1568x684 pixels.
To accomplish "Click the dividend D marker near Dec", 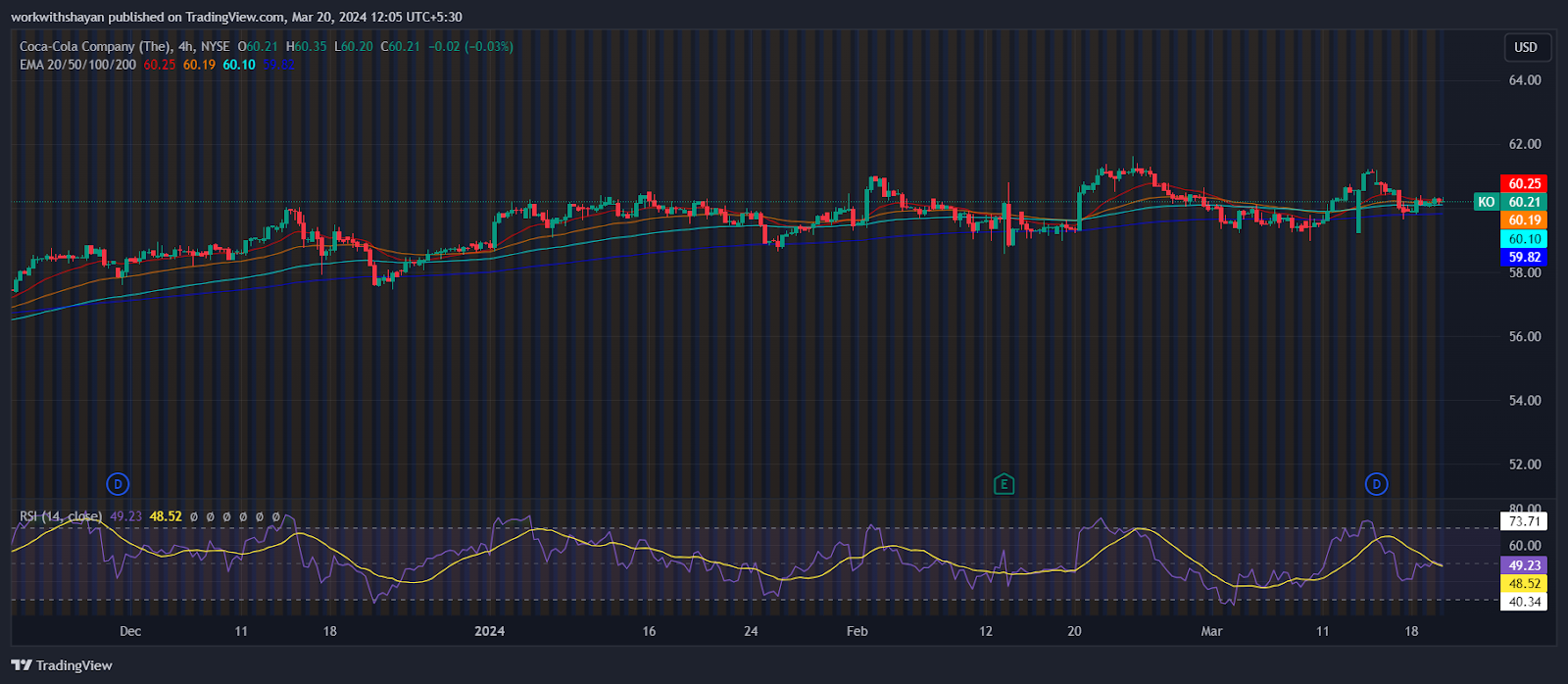I will click(x=118, y=483).
